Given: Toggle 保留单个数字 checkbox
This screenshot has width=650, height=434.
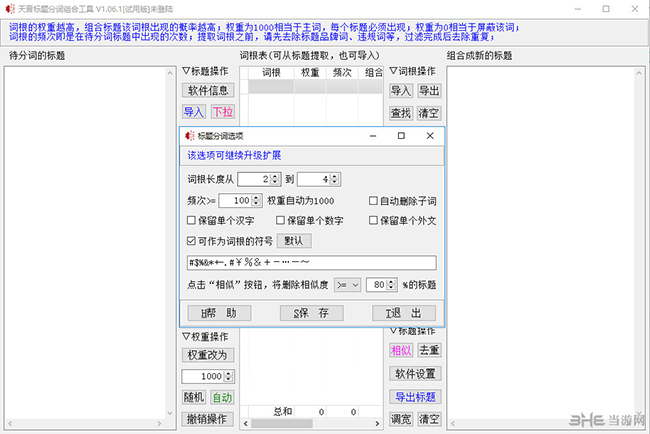Looking at the screenshot, I should click(280, 220).
